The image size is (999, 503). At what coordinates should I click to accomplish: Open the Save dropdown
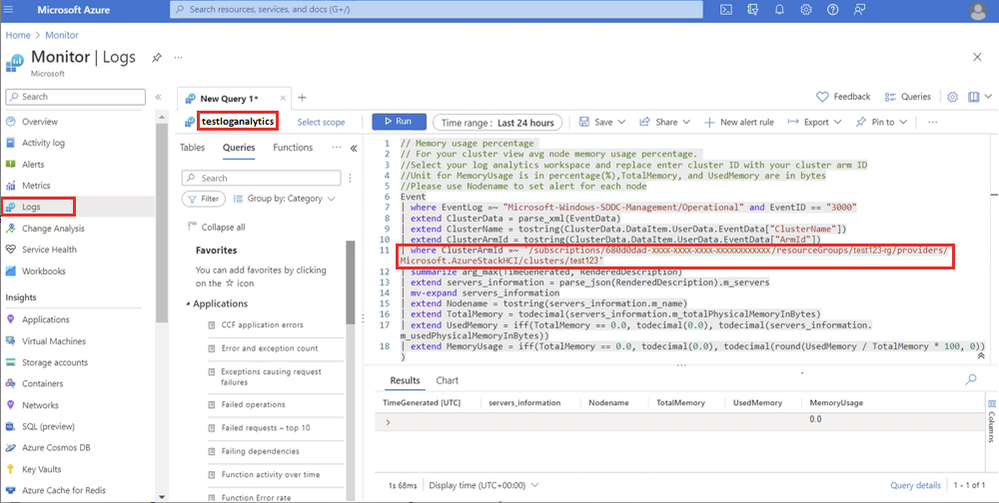click(x=602, y=122)
